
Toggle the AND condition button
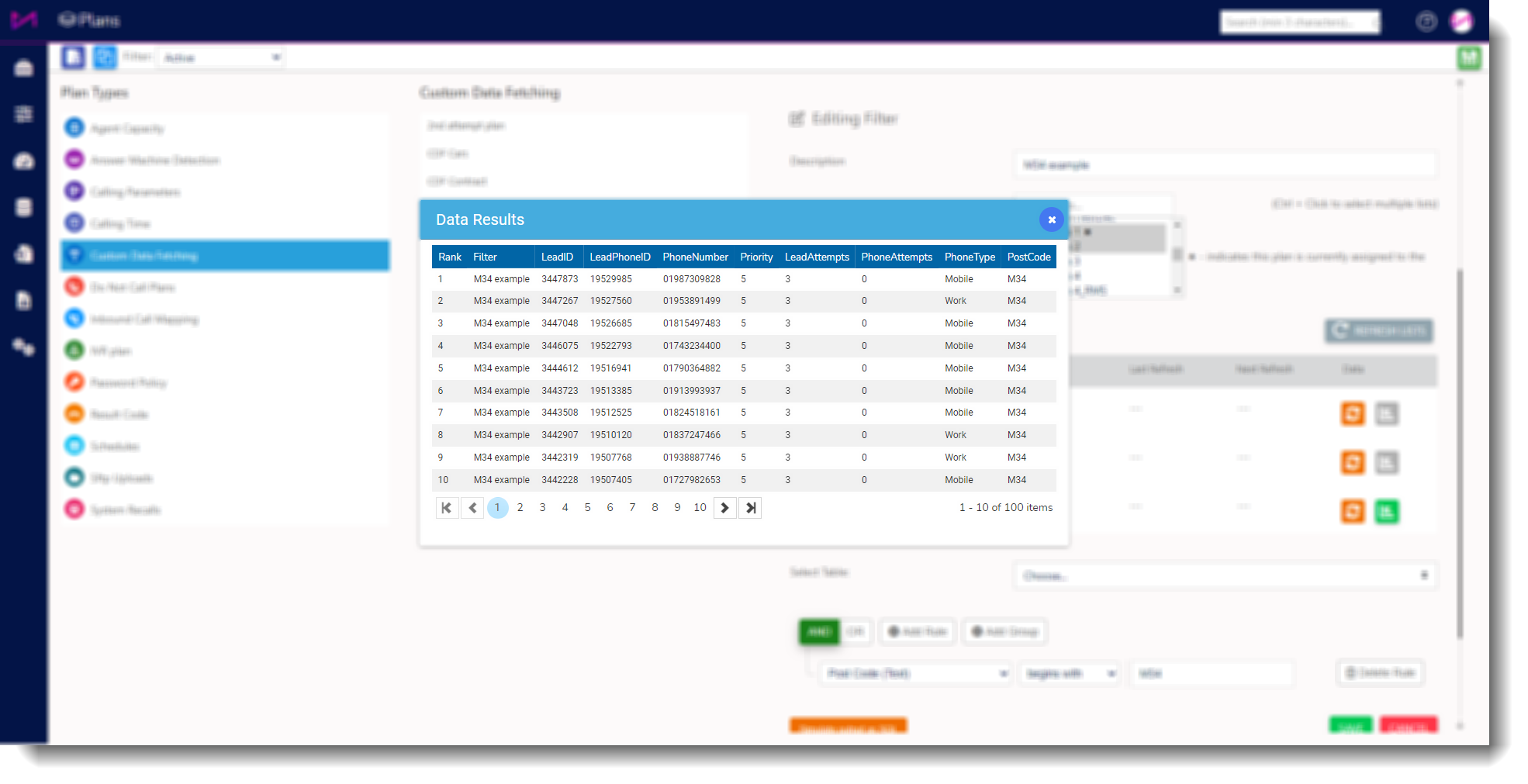[x=819, y=632]
